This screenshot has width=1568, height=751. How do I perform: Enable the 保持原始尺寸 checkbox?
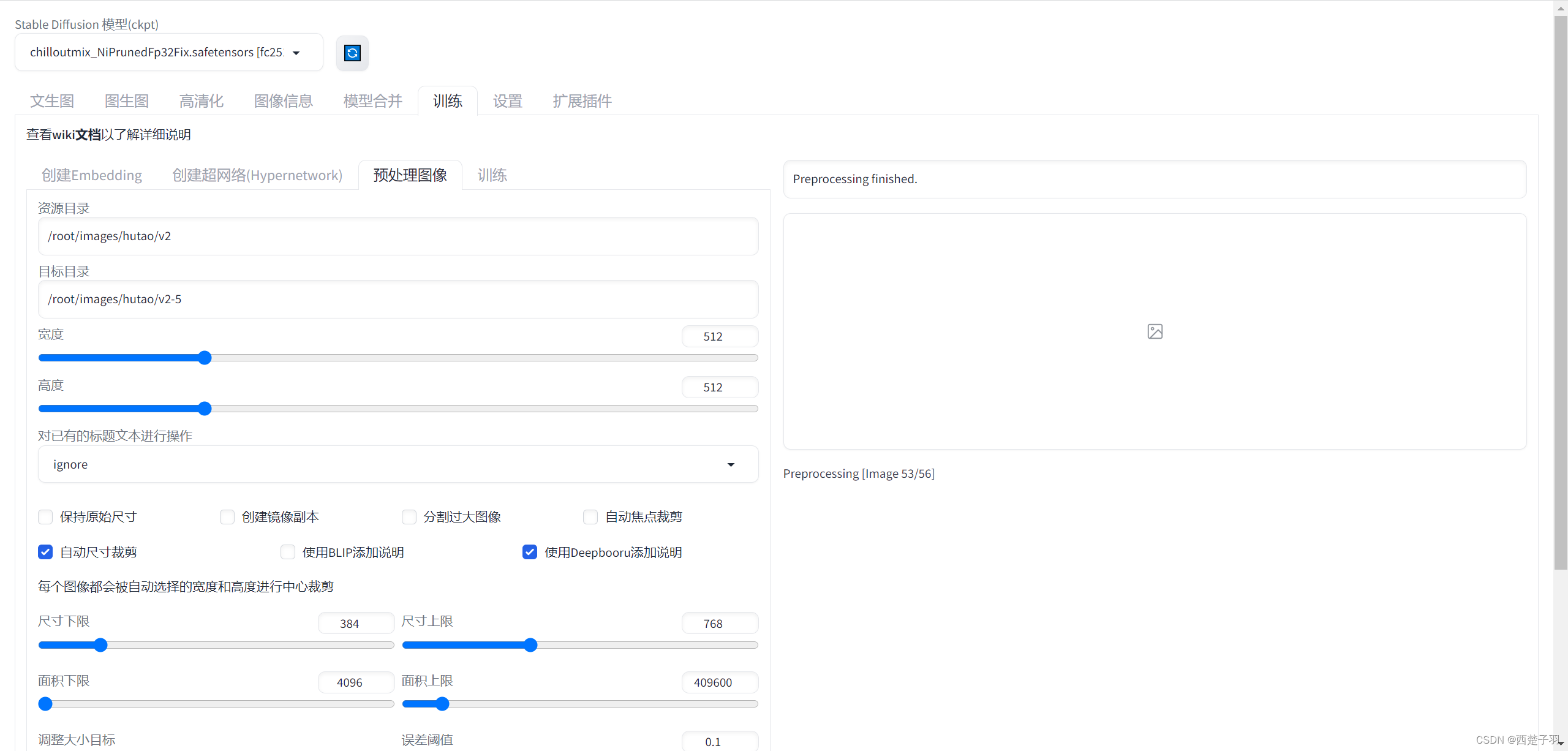click(45, 517)
